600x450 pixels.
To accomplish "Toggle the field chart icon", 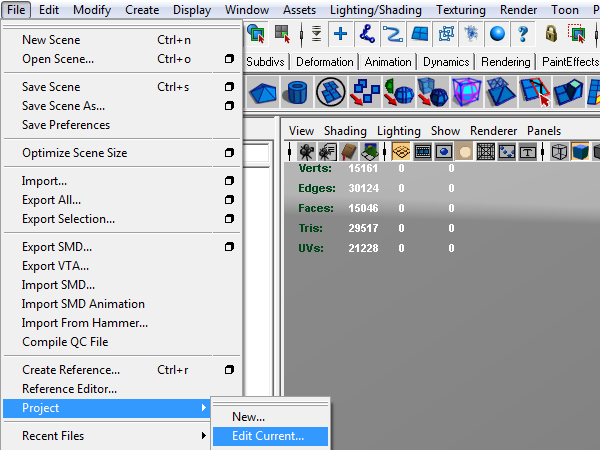I will (x=486, y=152).
